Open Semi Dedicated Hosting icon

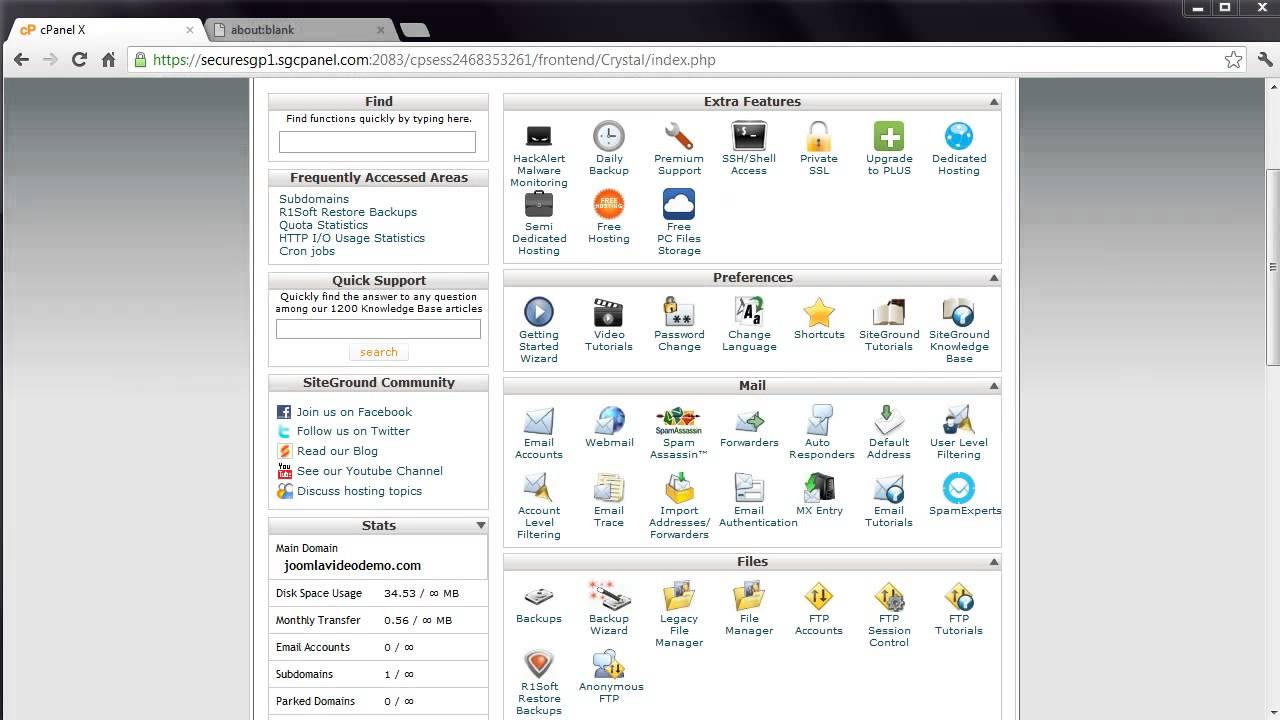tap(539, 204)
